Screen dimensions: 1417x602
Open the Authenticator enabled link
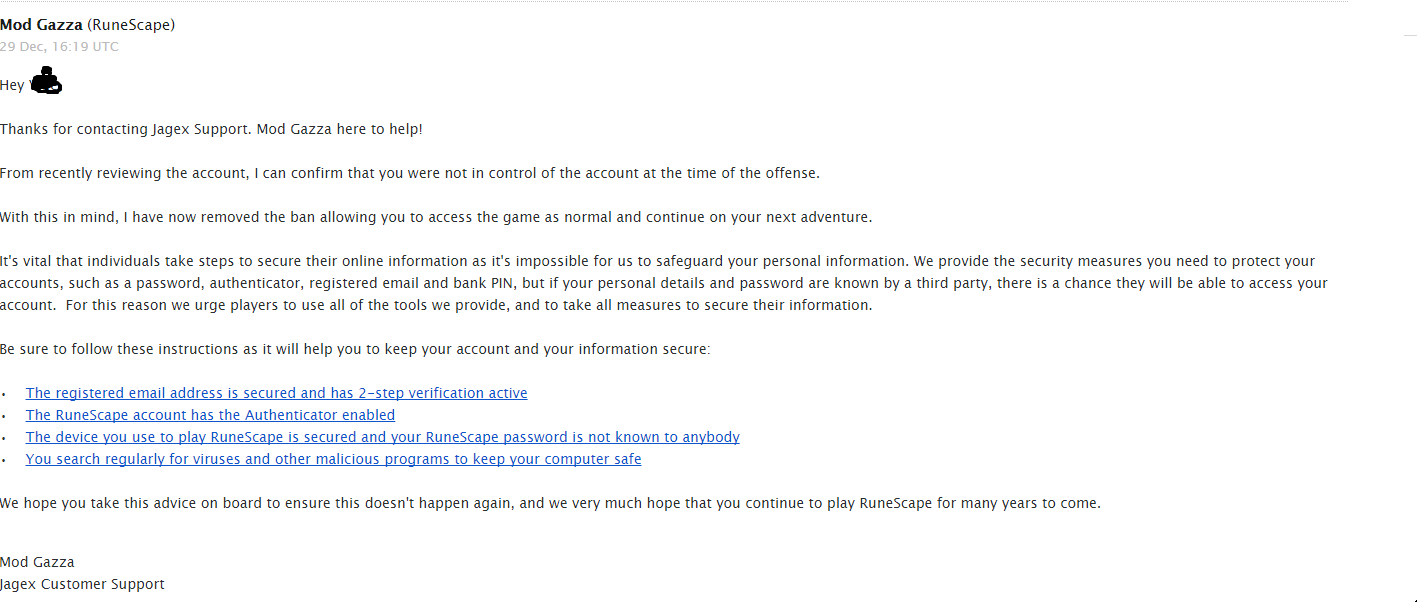point(210,415)
